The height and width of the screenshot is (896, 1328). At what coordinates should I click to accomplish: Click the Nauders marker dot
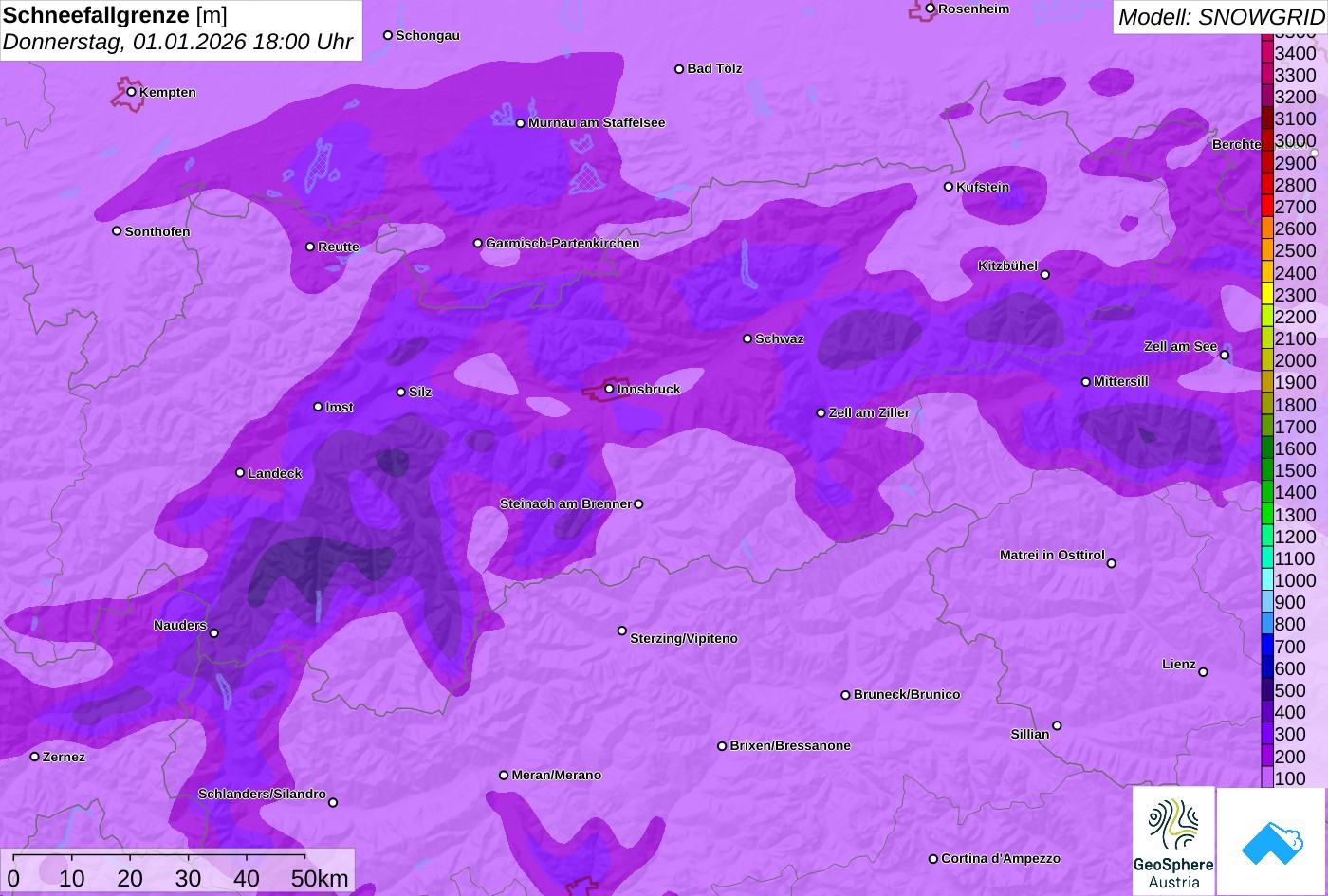pos(214,633)
